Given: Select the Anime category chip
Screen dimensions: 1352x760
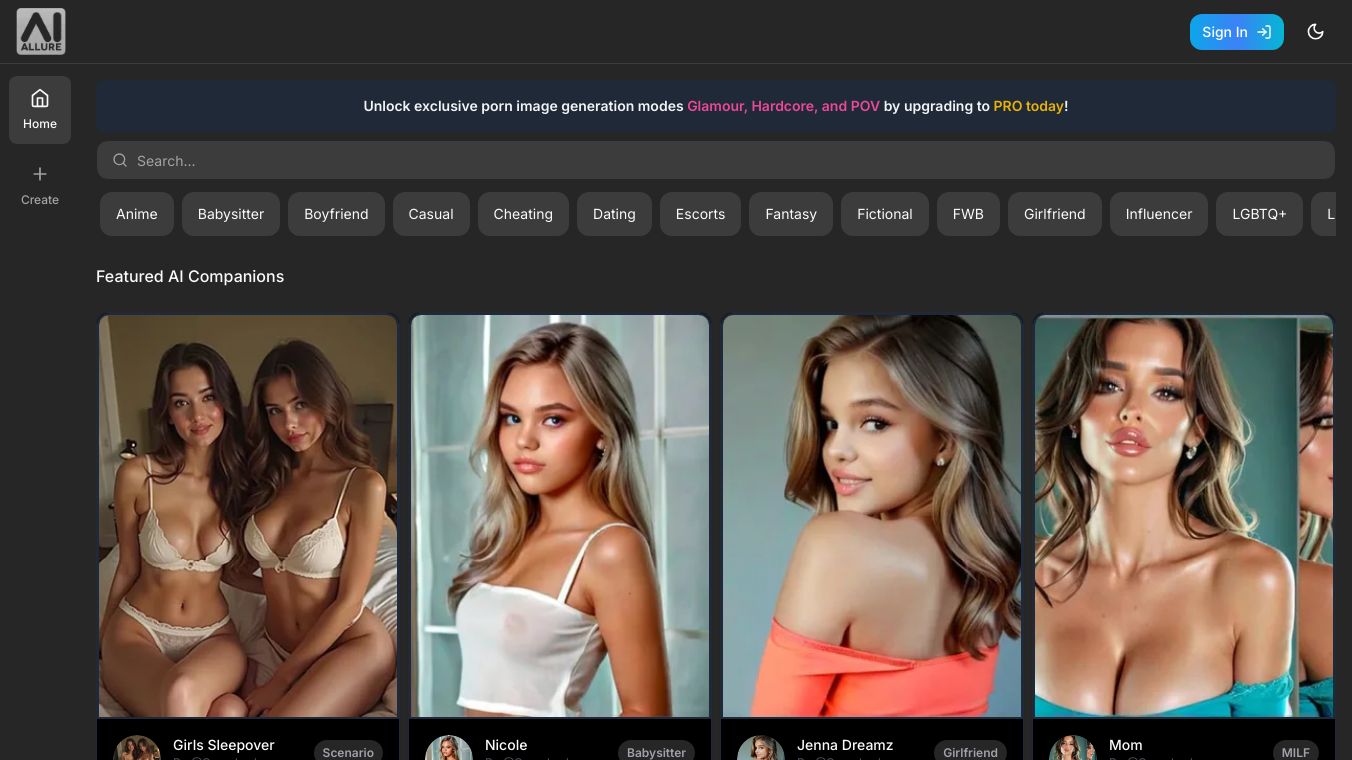Looking at the screenshot, I should coord(137,214).
